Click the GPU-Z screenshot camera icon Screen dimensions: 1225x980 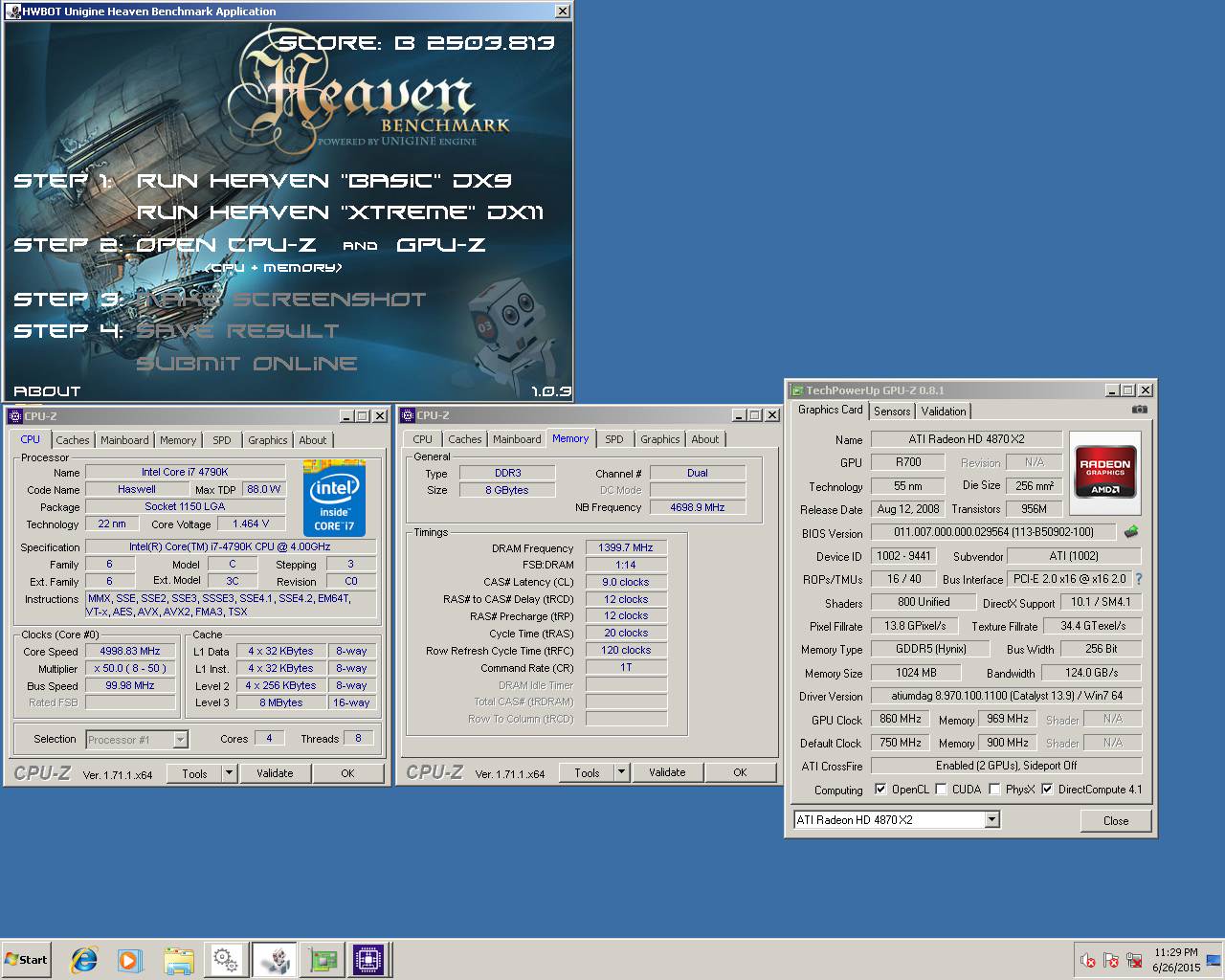pos(1139,410)
